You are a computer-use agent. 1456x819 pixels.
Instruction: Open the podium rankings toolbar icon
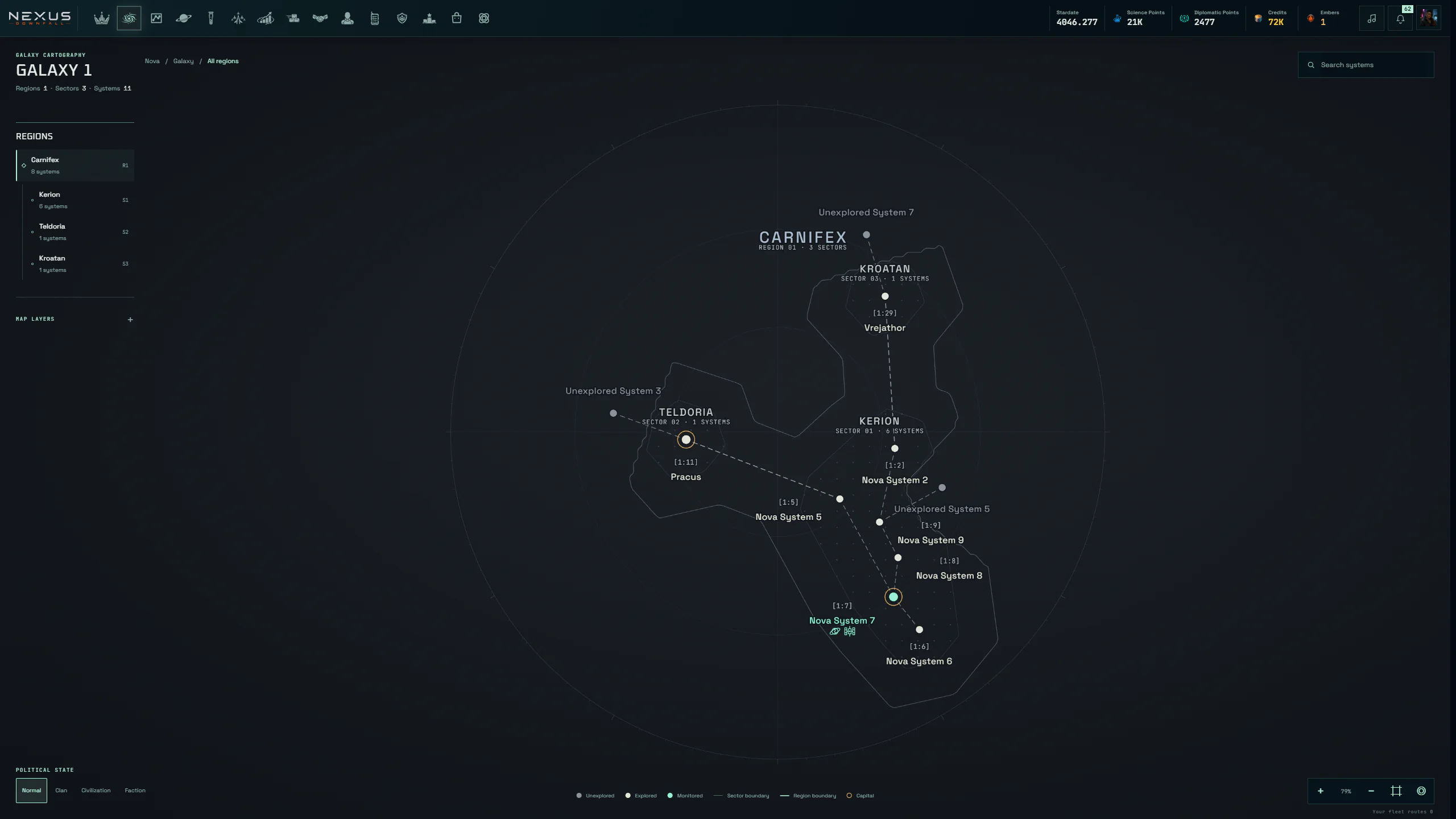point(429,18)
